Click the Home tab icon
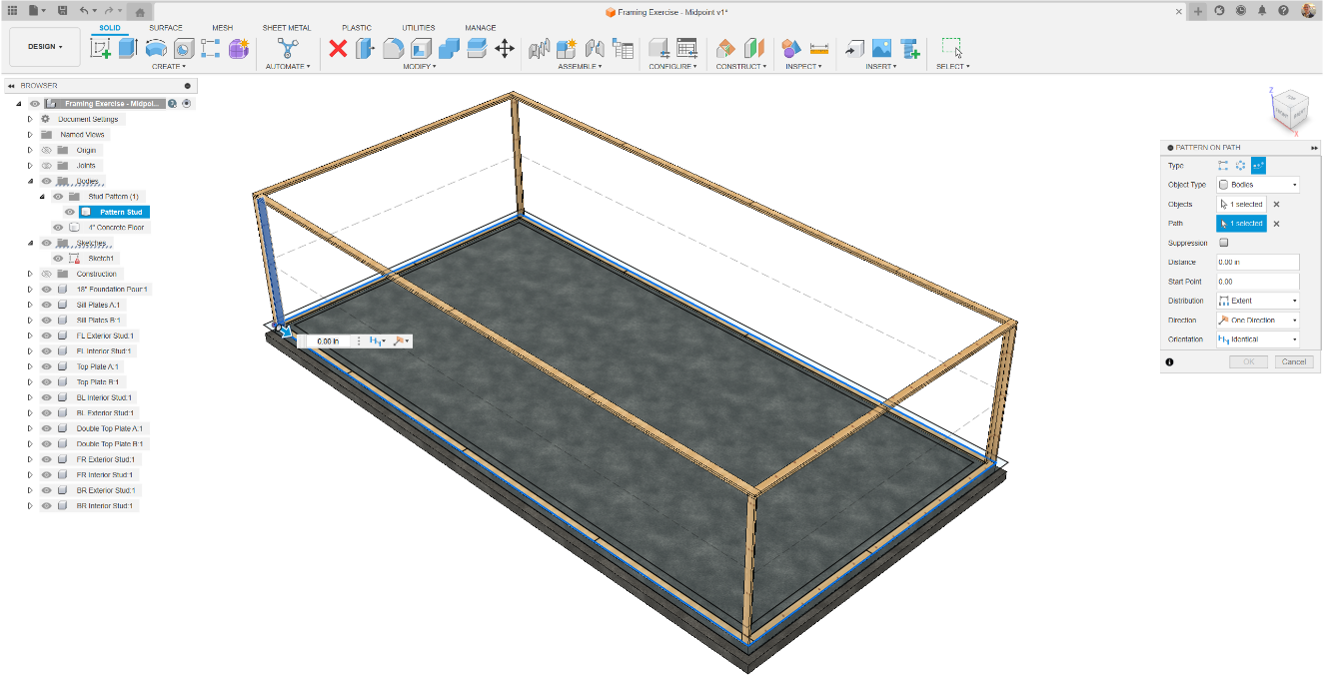Viewport: 1326px width, 681px height. point(141,11)
